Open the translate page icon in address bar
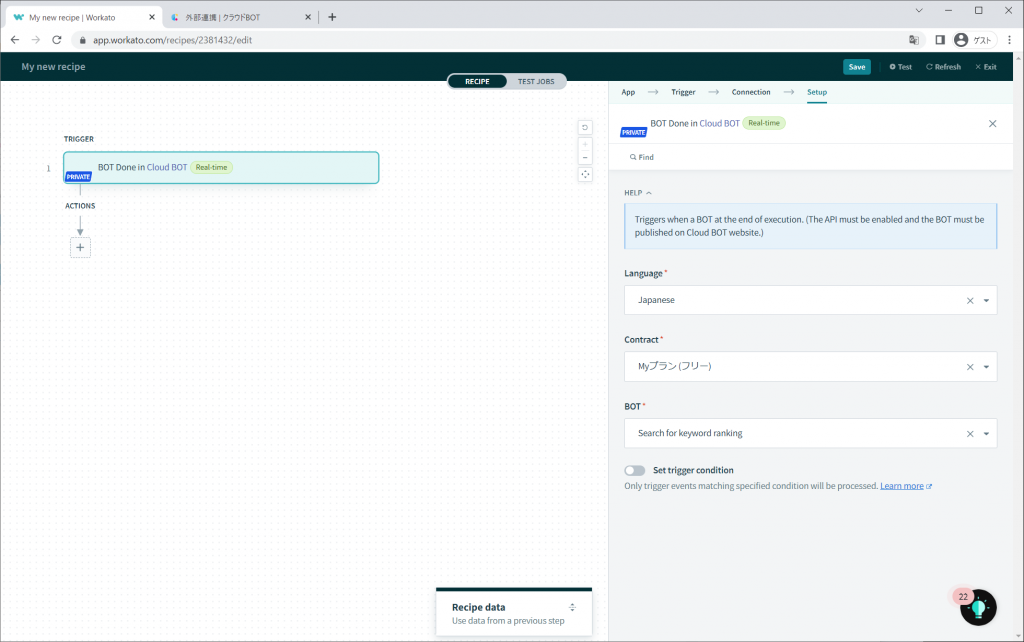 tap(914, 40)
